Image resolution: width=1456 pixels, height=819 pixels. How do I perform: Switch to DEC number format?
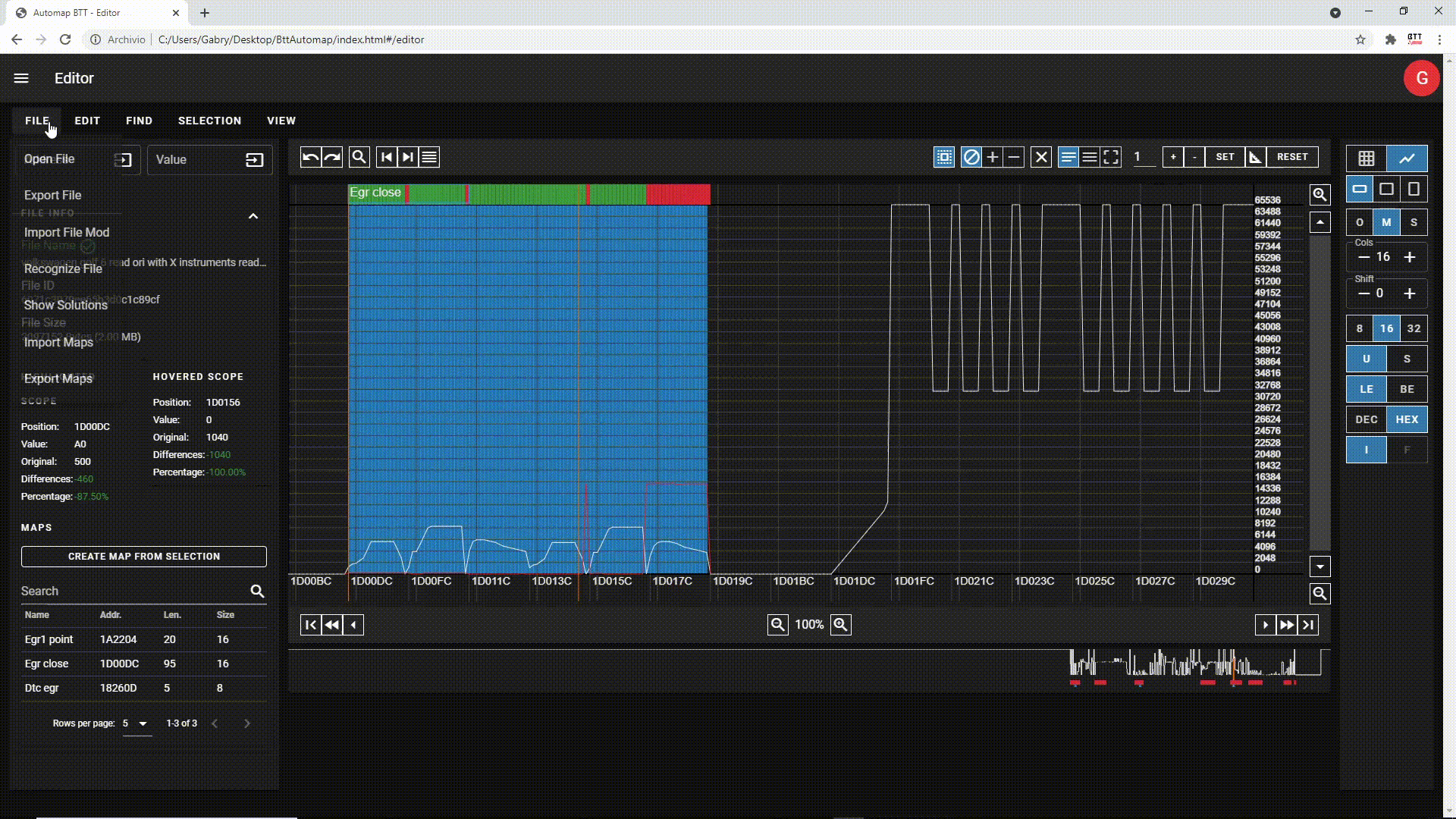1367,419
